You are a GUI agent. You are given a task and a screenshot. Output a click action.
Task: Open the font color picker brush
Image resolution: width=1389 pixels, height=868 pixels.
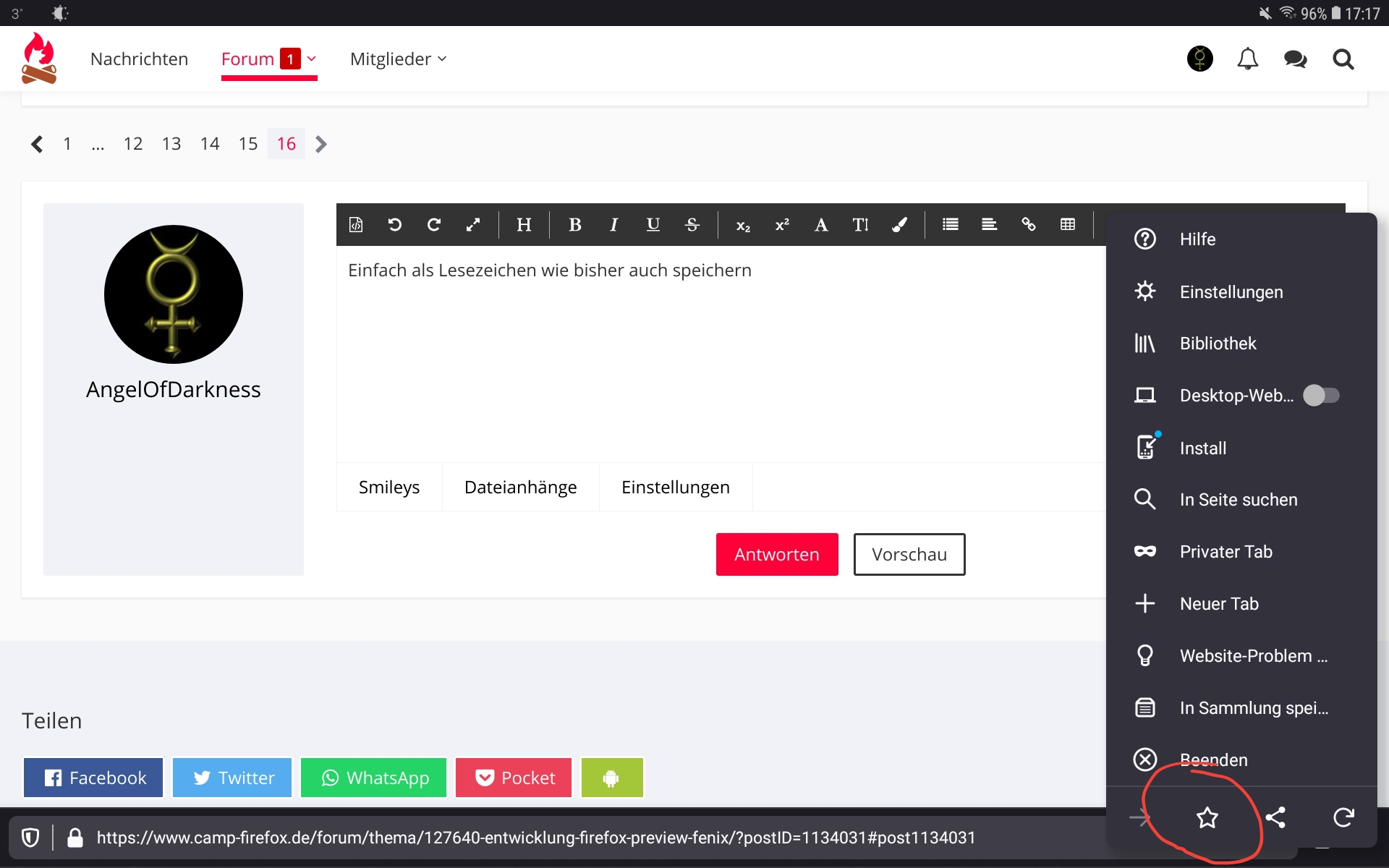899,225
